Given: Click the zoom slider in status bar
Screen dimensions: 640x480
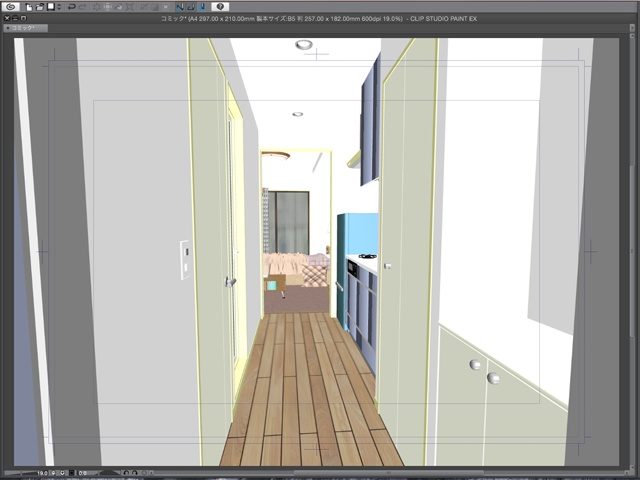Looking at the screenshot, I should [x=20, y=473].
